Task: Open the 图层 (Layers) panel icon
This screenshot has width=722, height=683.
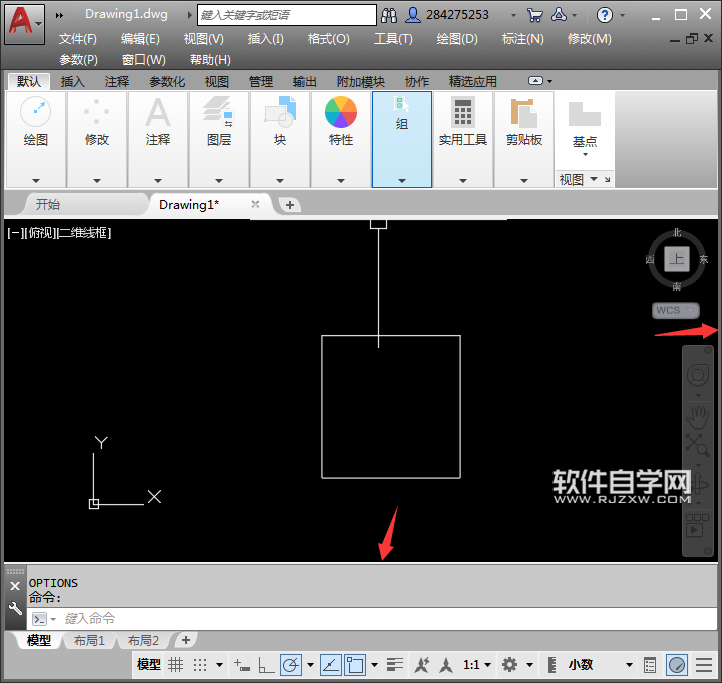Action: [x=218, y=112]
